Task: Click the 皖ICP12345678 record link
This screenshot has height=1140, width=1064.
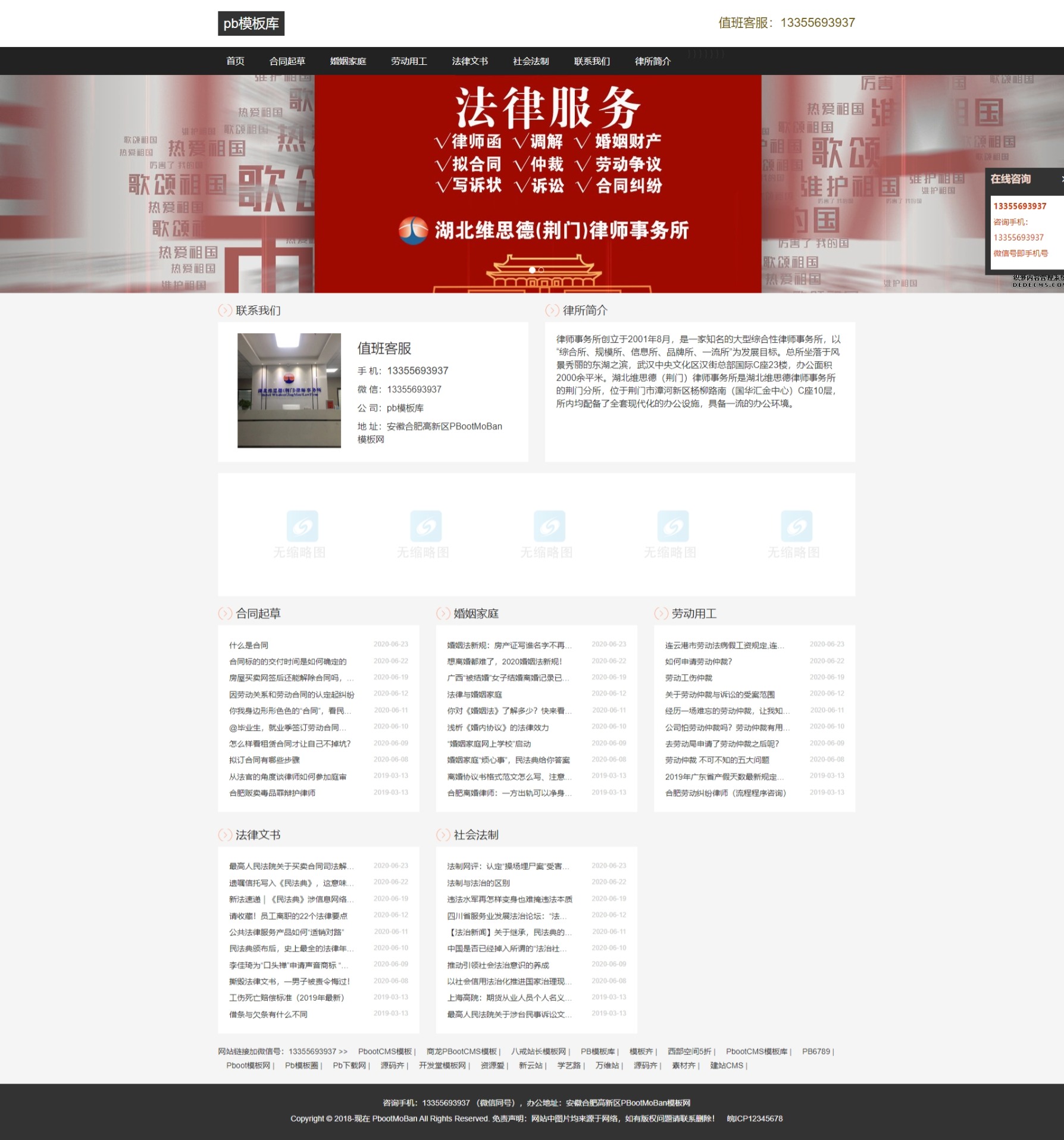Action: 755,1119
